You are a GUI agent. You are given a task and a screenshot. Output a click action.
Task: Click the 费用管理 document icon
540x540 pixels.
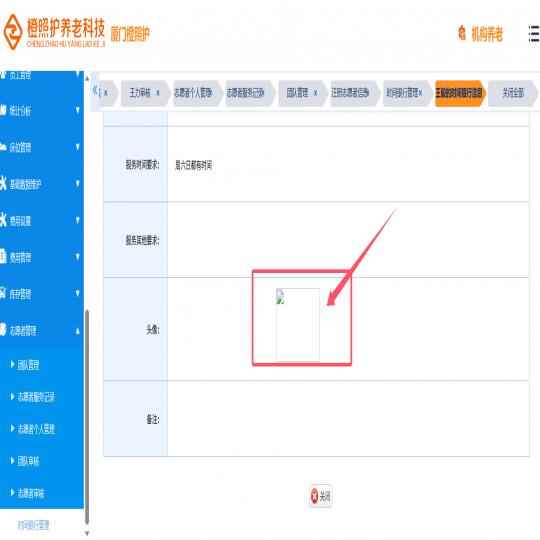[3, 257]
